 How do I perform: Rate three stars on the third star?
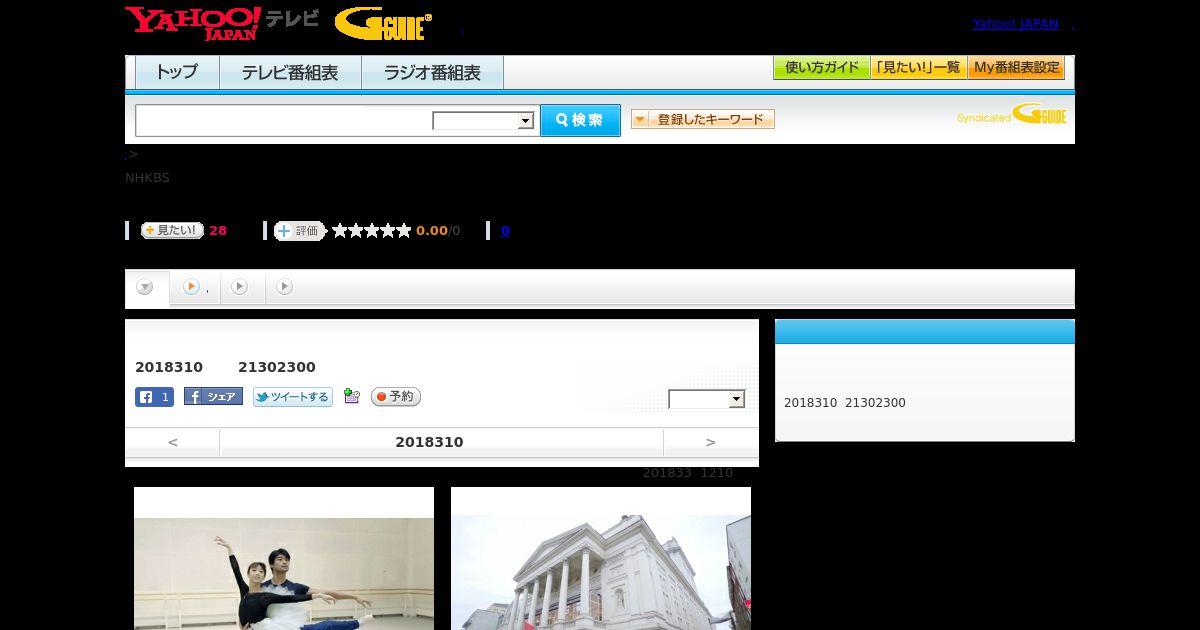372,231
